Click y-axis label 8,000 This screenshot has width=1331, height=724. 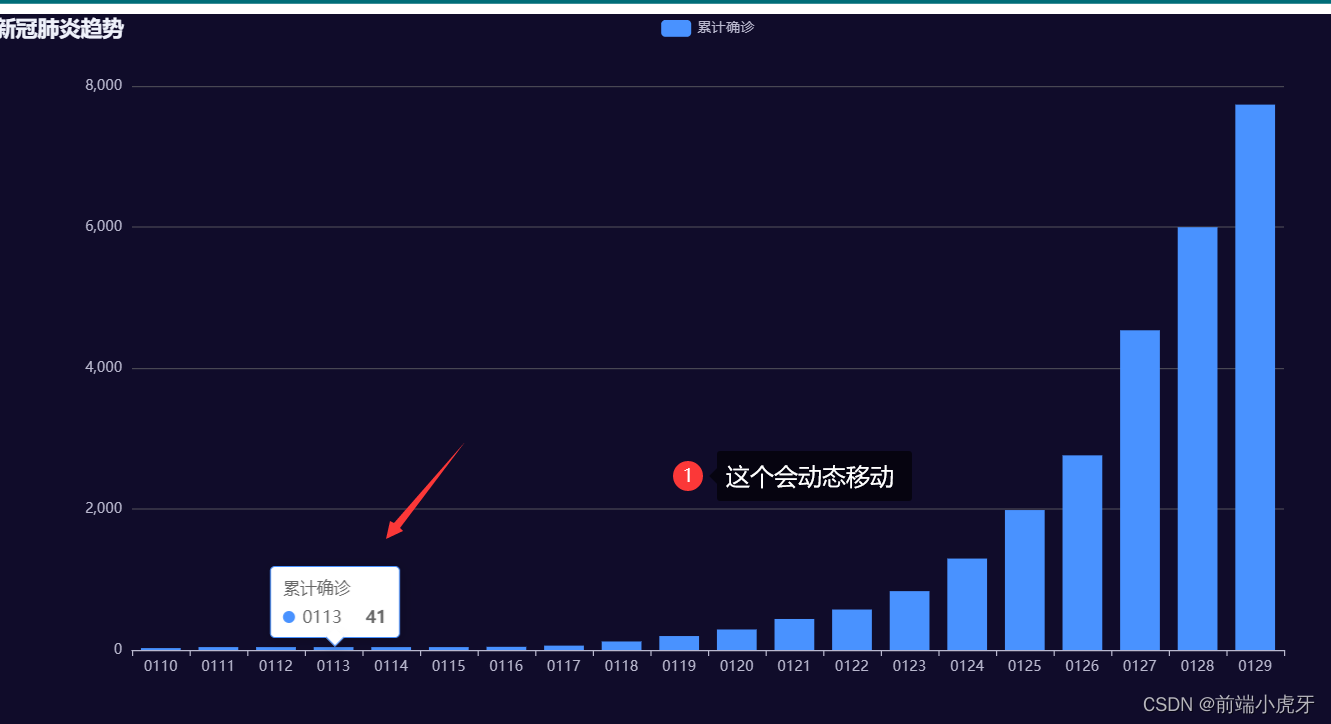pyautogui.click(x=104, y=86)
